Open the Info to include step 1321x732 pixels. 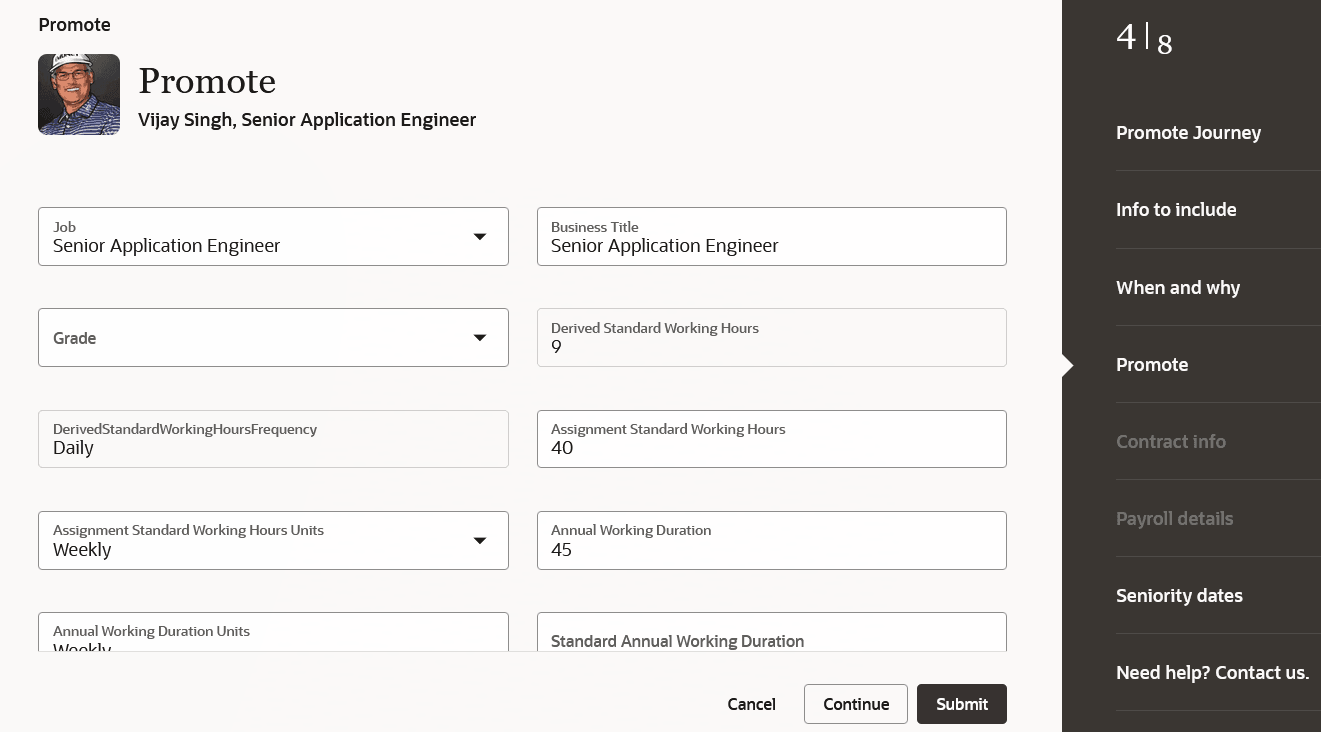[x=1176, y=210]
